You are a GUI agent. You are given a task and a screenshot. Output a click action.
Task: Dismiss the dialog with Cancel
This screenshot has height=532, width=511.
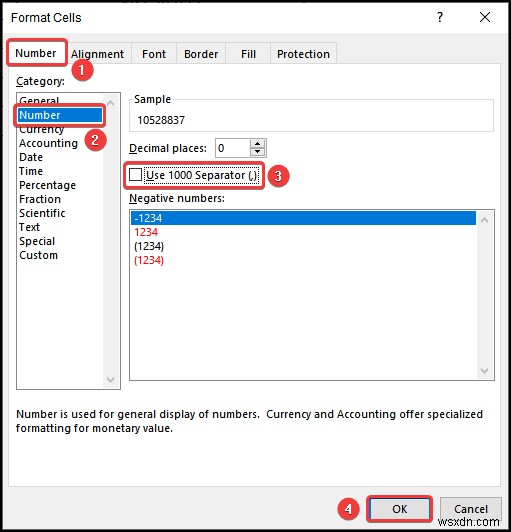coord(471,509)
